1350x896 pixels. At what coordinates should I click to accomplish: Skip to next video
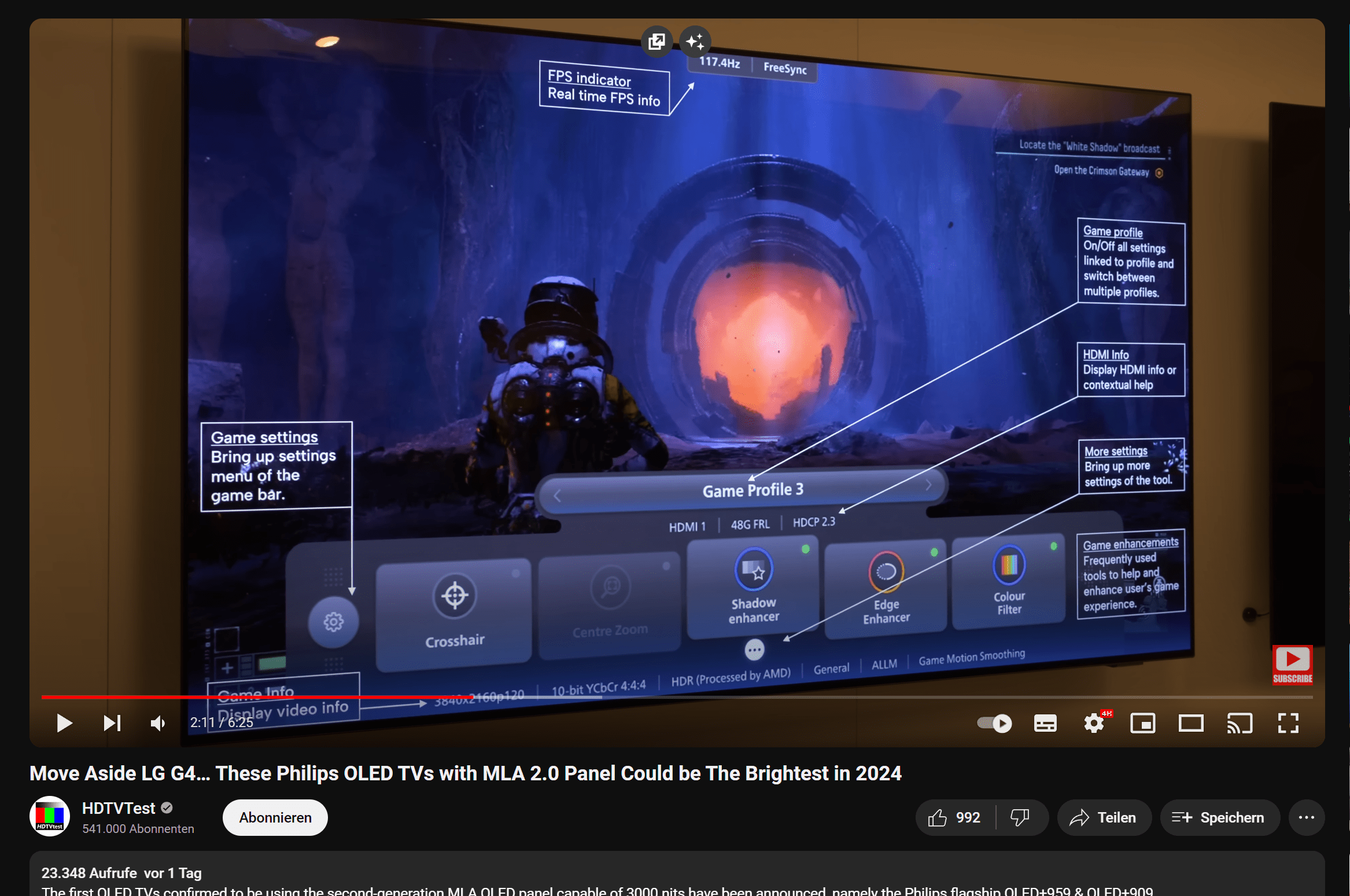[x=112, y=722]
